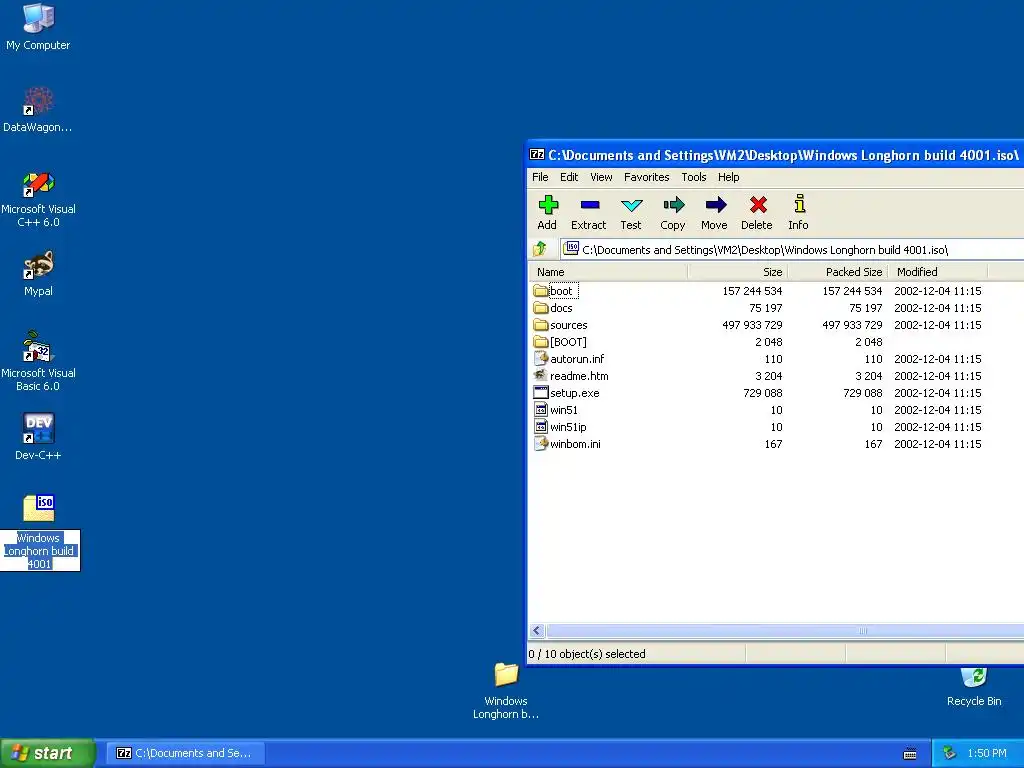Open the Tools menu
This screenshot has width=1024, height=768.
[x=694, y=177]
